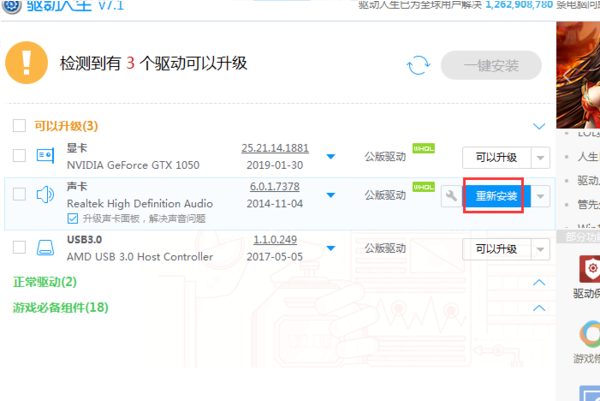Click the game advertisement banner image
Image resolution: width=600 pixels, height=401 pixels.
pos(578,75)
